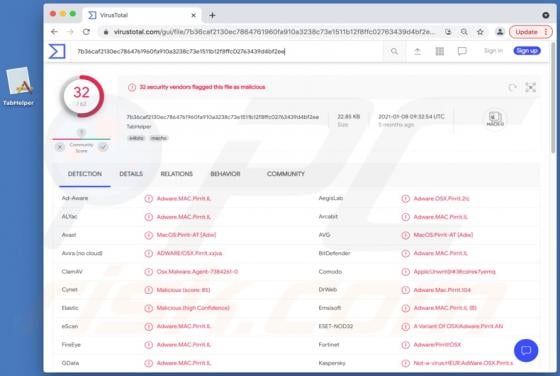Image resolution: width=560 pixels, height=376 pixels.
Task: Click the Ad-Aware vendor name
Action: (x=75, y=198)
